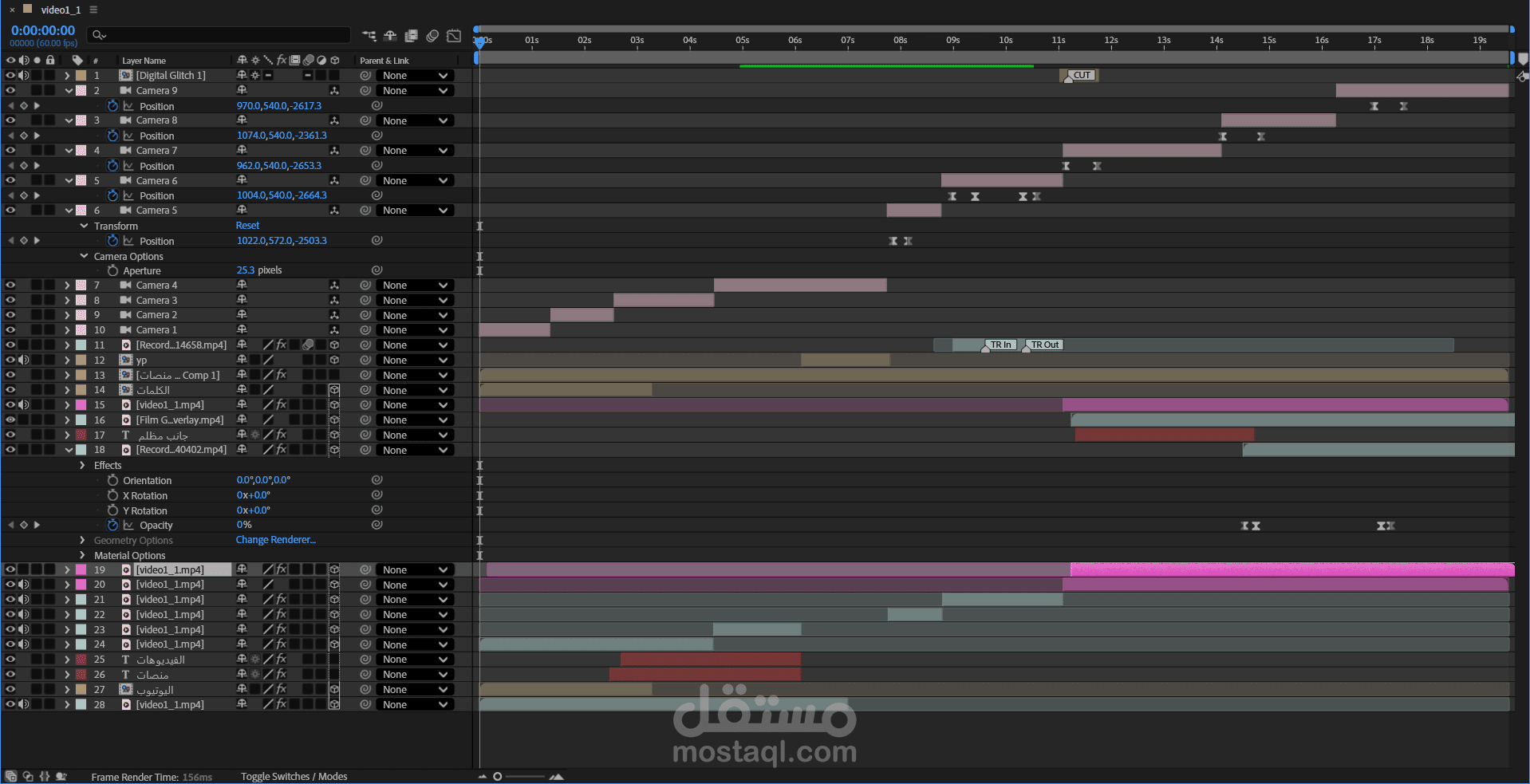Enable Hide Shy Layers for the composition
1530x784 pixels.
[390, 36]
